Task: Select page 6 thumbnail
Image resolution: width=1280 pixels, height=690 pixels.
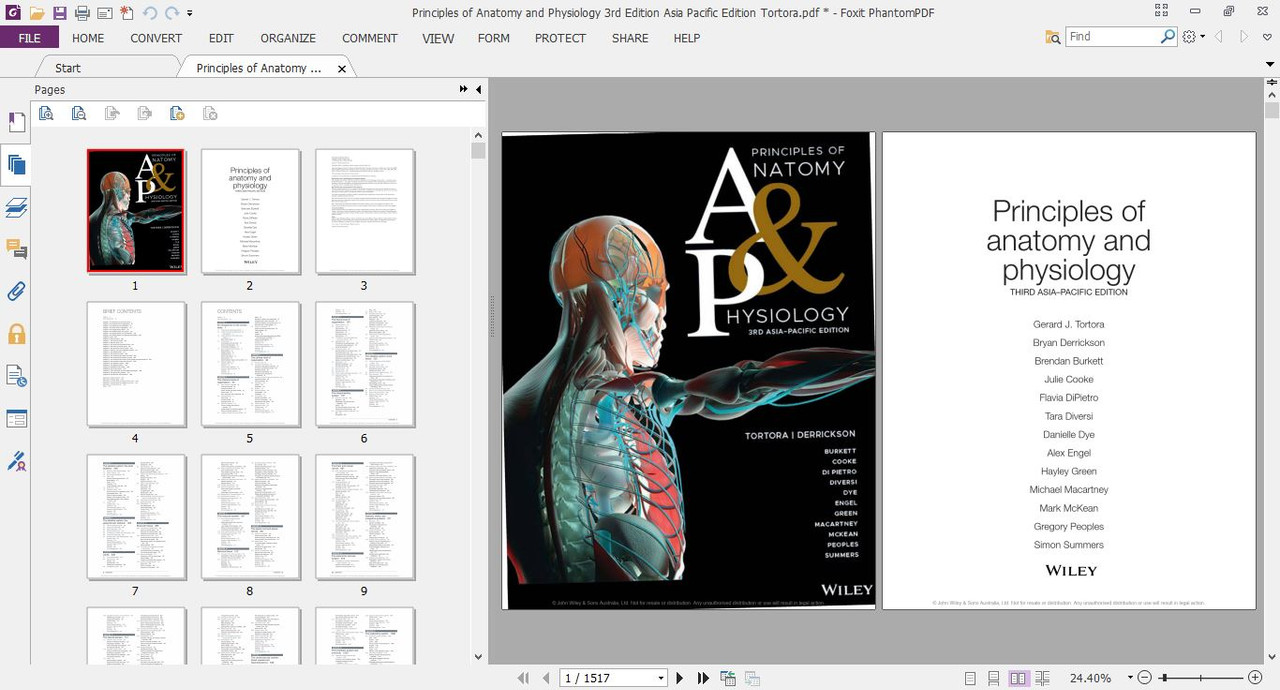Action: tap(365, 364)
